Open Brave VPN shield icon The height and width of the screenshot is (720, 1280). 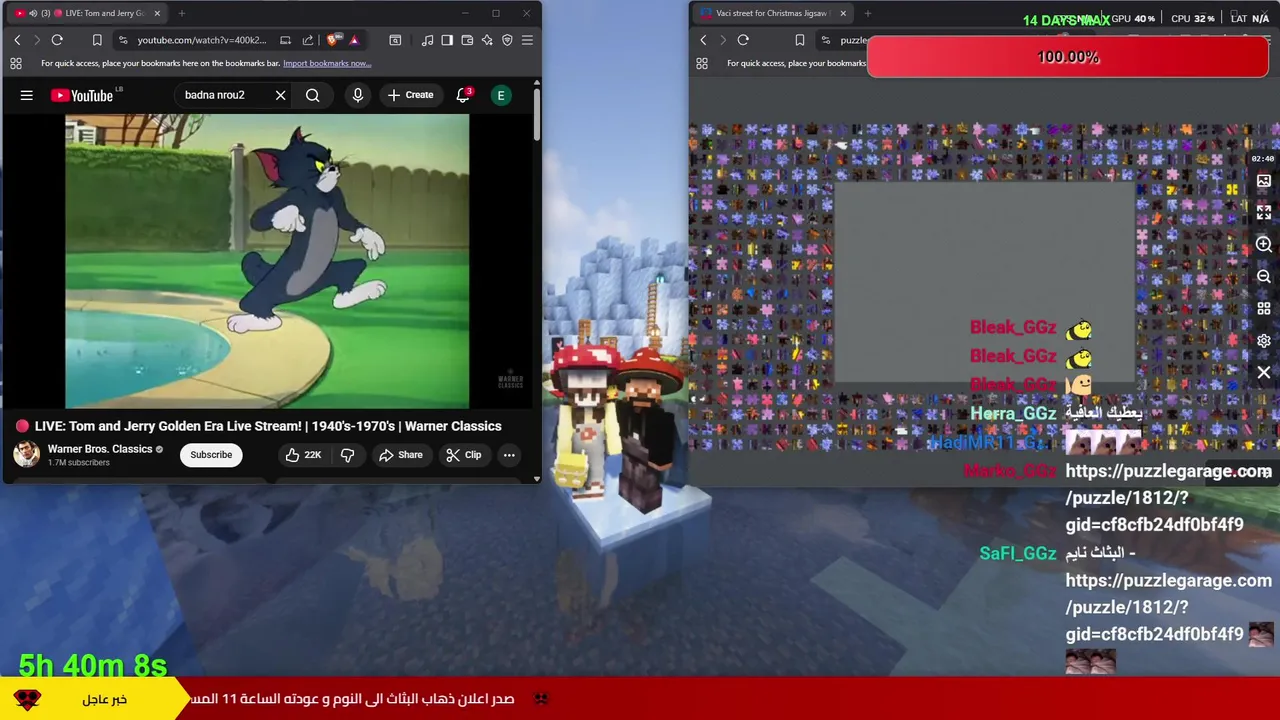507,40
